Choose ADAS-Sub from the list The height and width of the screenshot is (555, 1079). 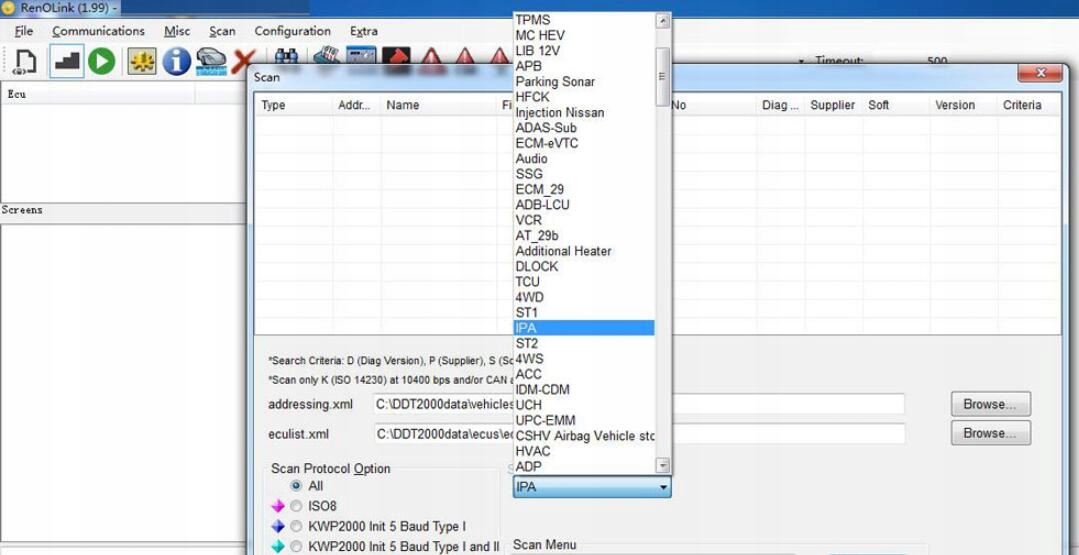click(x=584, y=128)
